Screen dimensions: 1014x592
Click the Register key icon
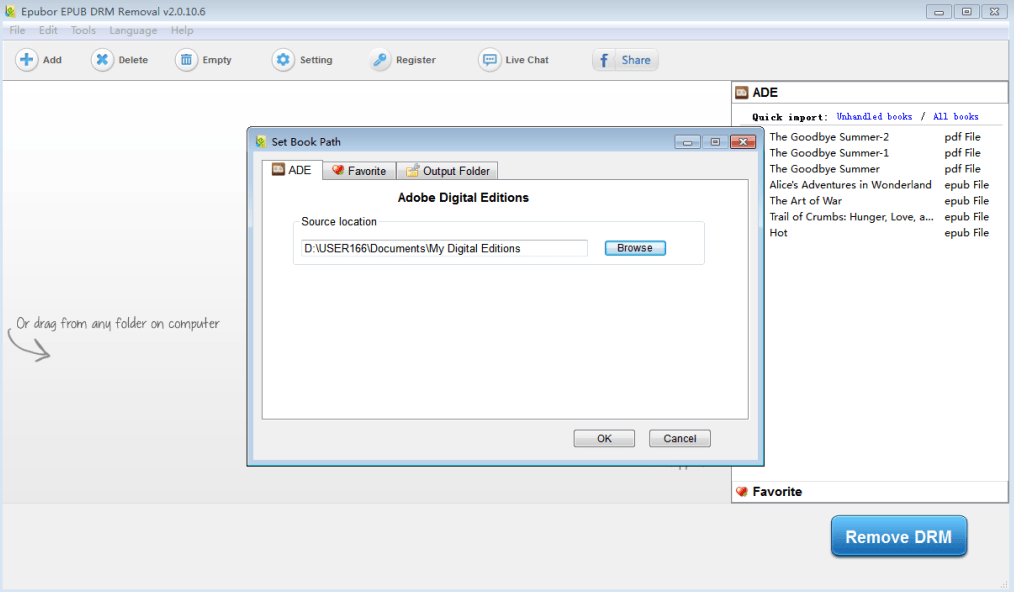pyautogui.click(x=380, y=60)
